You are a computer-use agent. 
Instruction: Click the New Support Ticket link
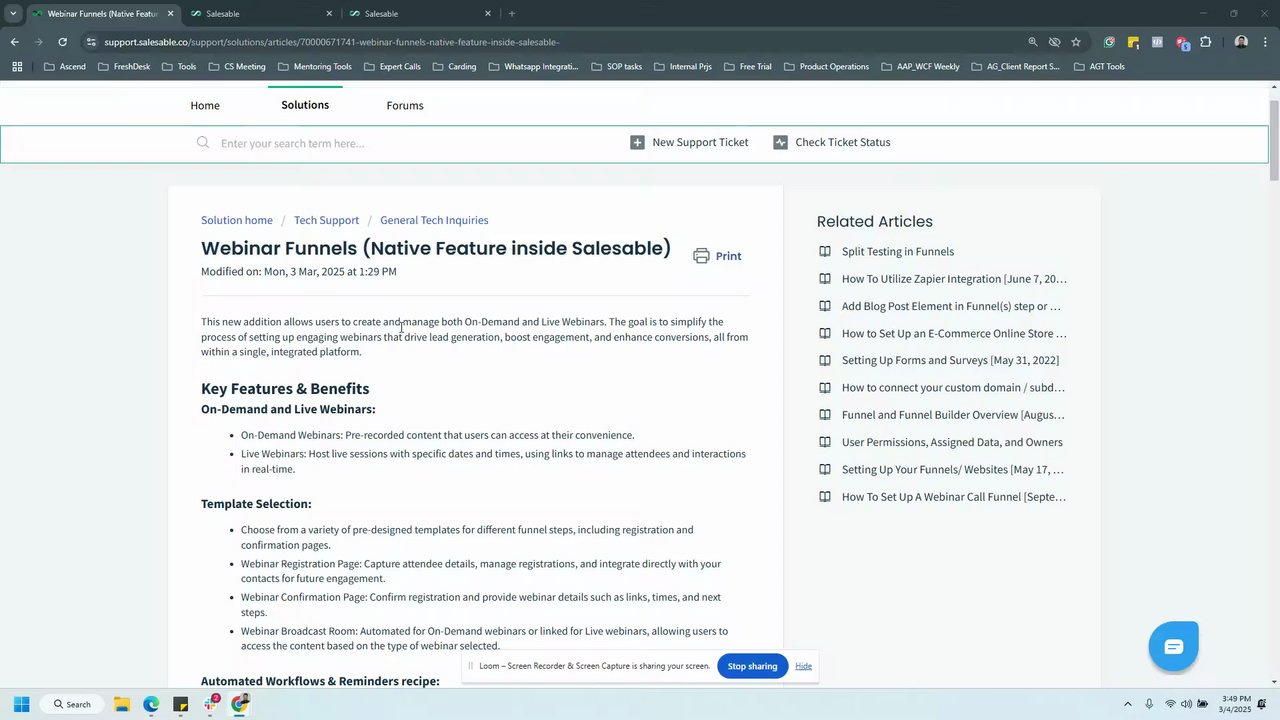(x=700, y=142)
